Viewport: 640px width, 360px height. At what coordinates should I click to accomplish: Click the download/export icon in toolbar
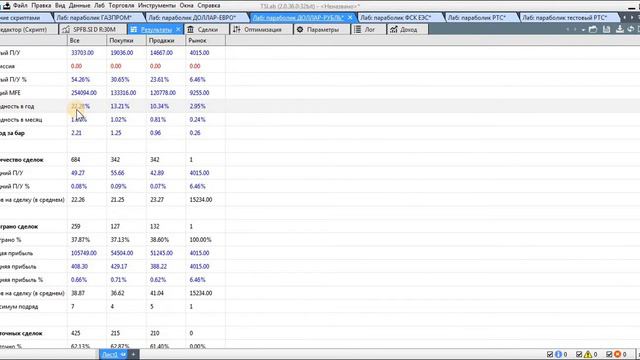point(620,29)
